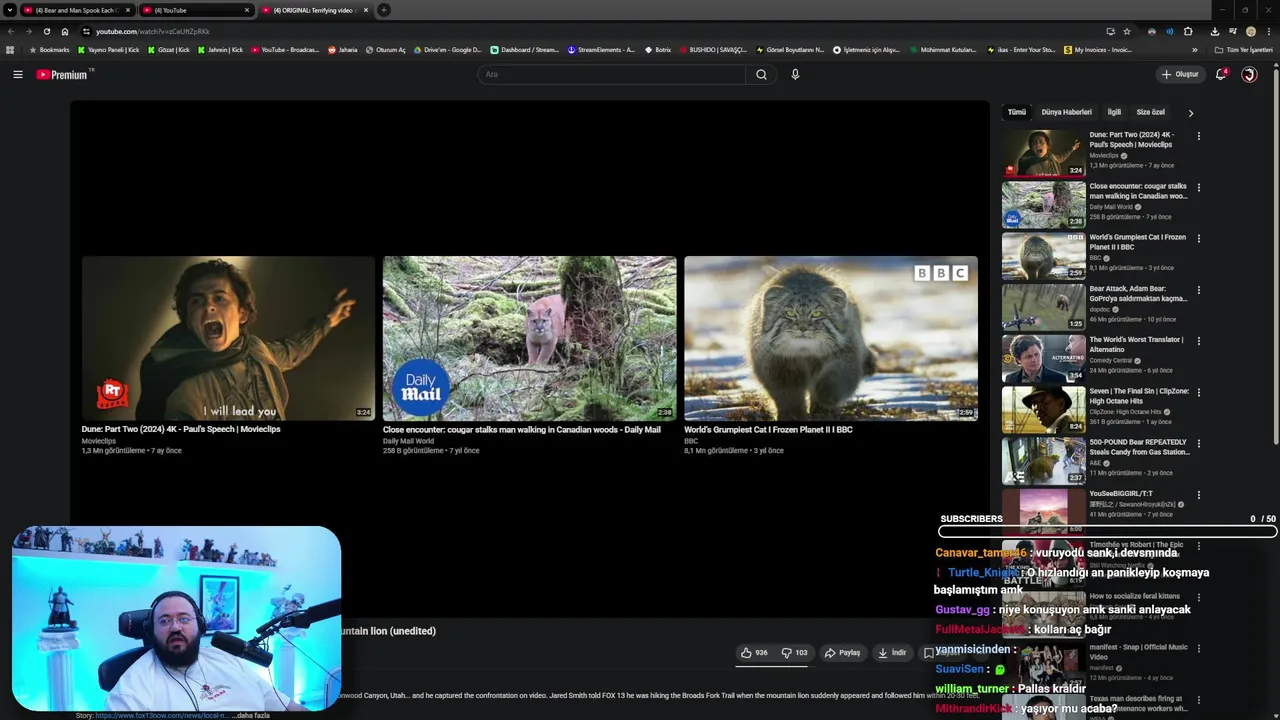Open the YouTube hamburger guide menu
The height and width of the screenshot is (720, 1280).
click(17, 74)
